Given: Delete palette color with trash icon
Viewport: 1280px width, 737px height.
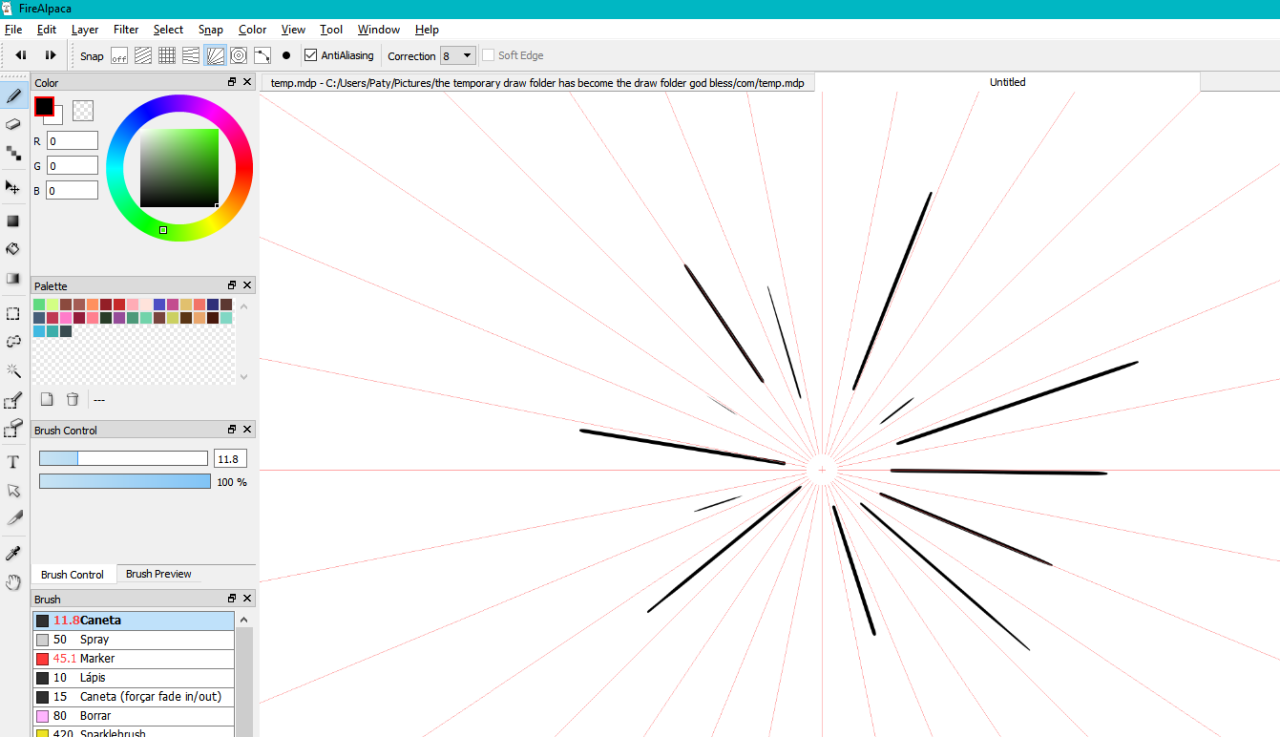Looking at the screenshot, I should pyautogui.click(x=72, y=399).
